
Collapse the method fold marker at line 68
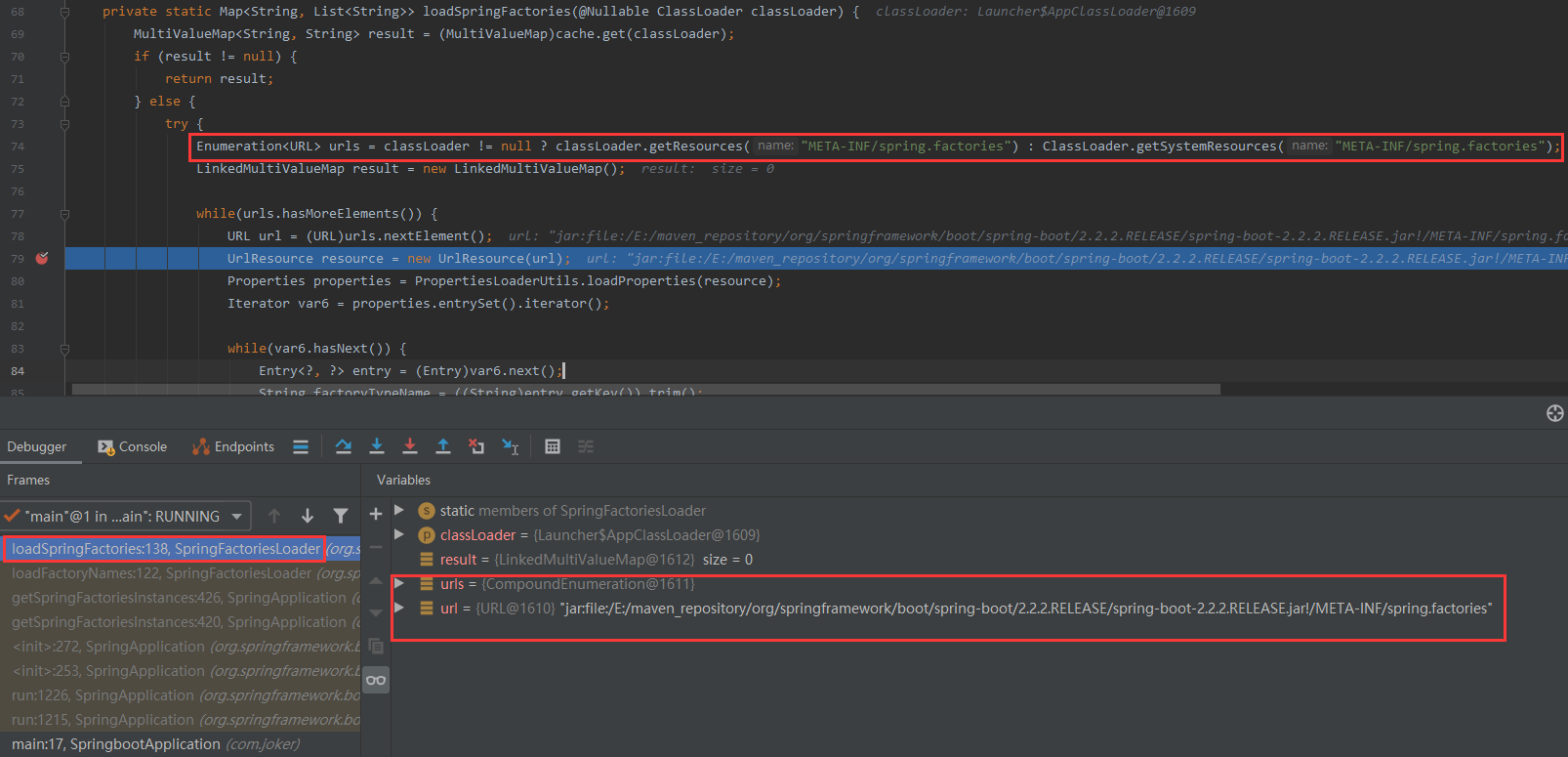pos(65,12)
